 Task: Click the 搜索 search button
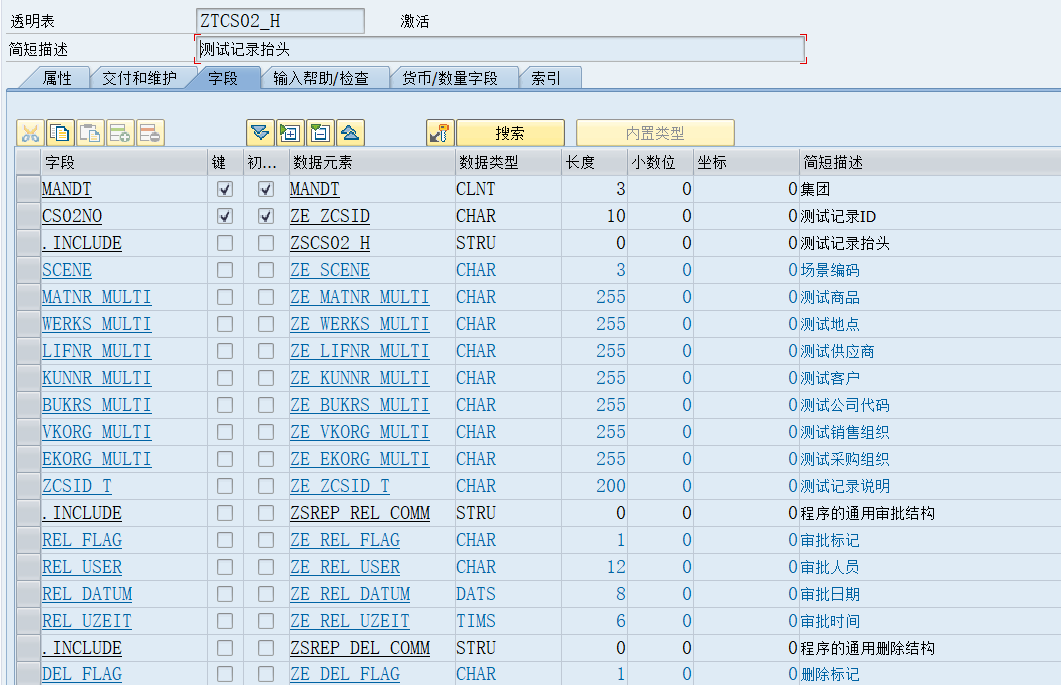click(510, 133)
